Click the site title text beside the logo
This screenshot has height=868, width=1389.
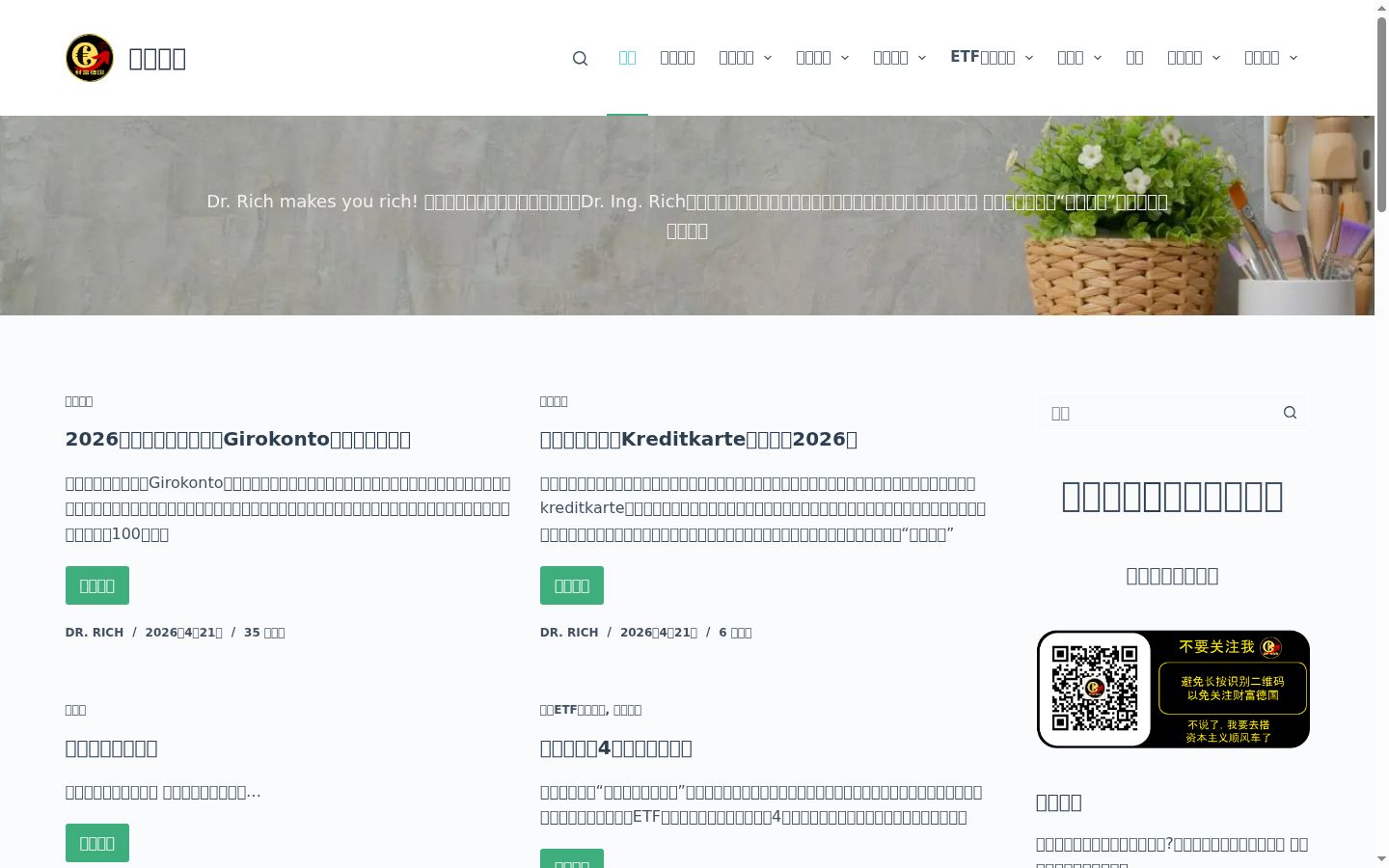coord(157,58)
